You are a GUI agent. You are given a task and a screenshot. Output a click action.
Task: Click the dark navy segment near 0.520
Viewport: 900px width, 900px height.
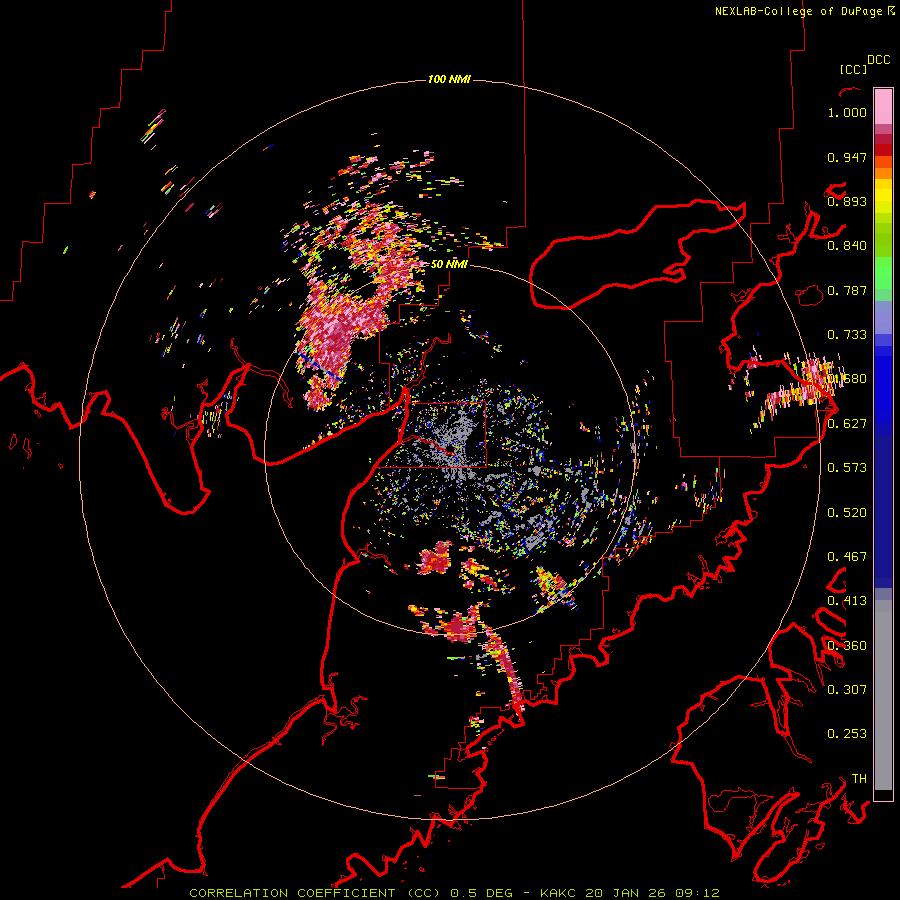coord(883,505)
